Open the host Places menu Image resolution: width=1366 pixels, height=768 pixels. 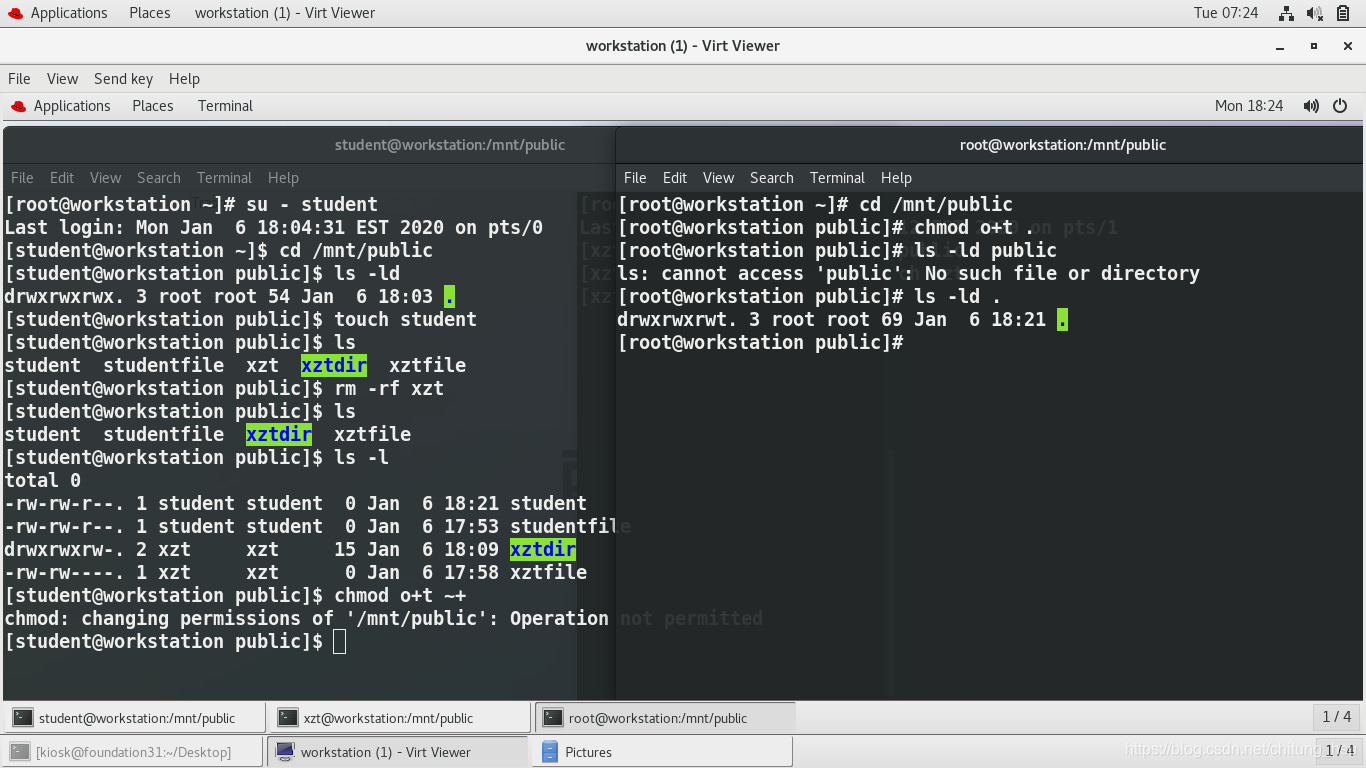[x=149, y=13]
